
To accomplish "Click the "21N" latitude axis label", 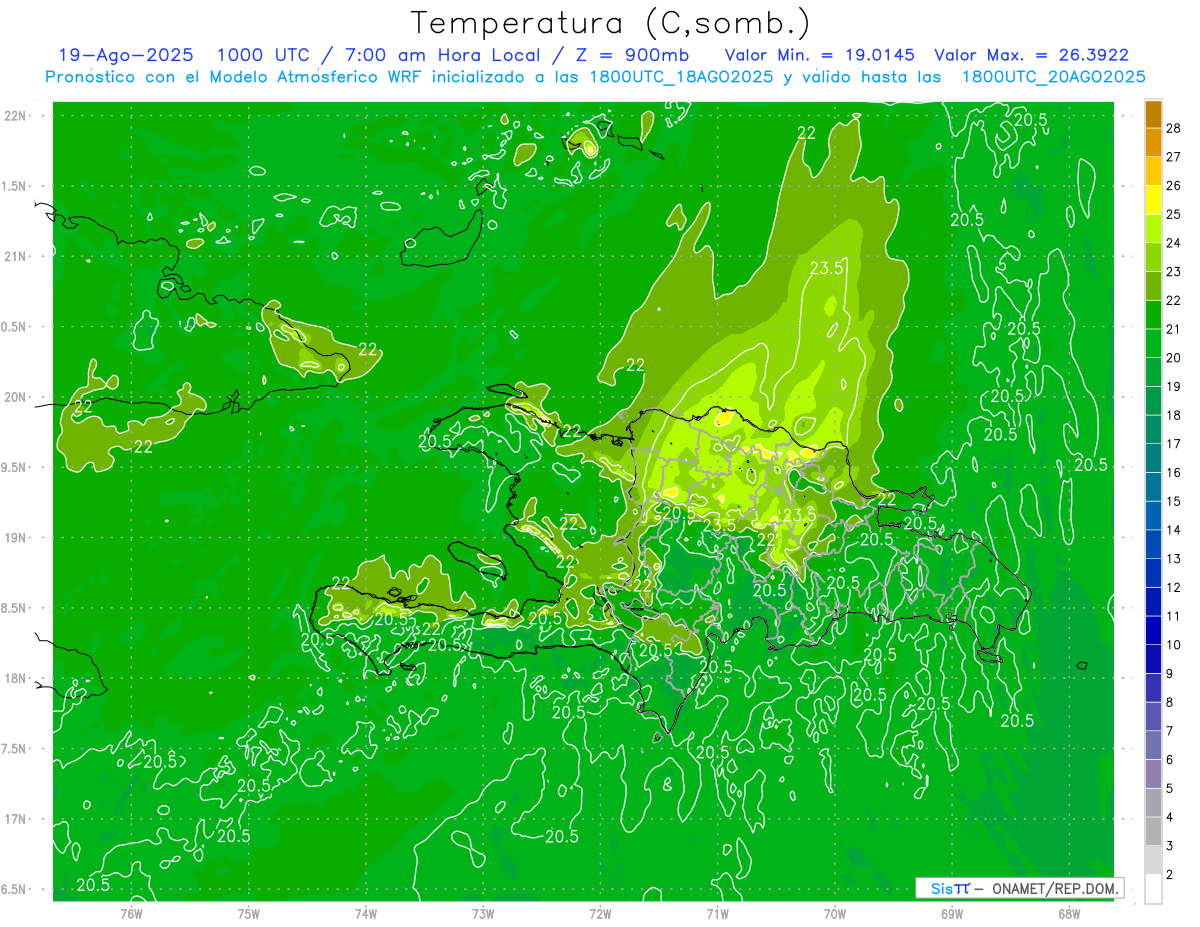I will 15,256.
